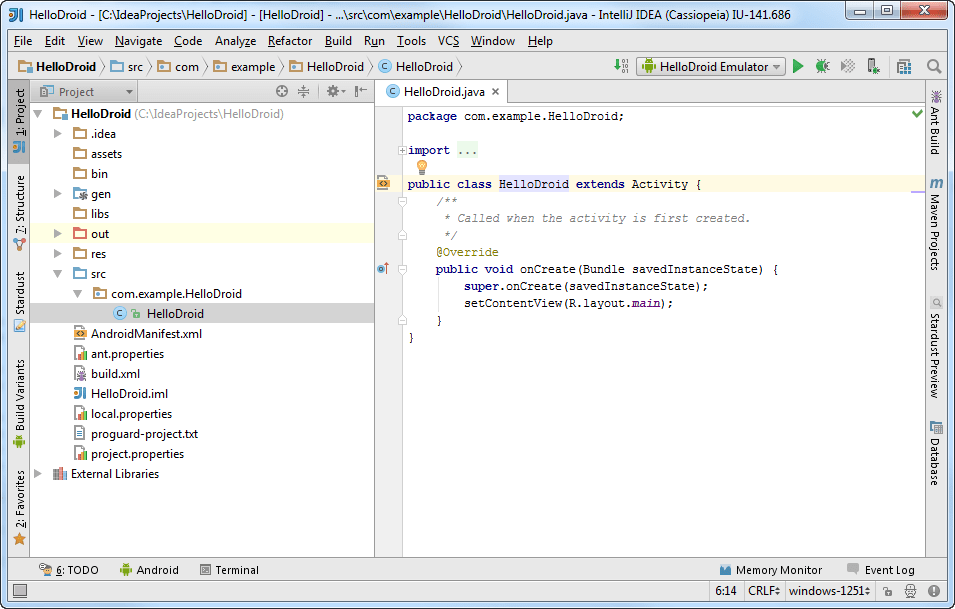Expand the res folder
Viewport: 955px width, 609px height.
(x=58, y=254)
